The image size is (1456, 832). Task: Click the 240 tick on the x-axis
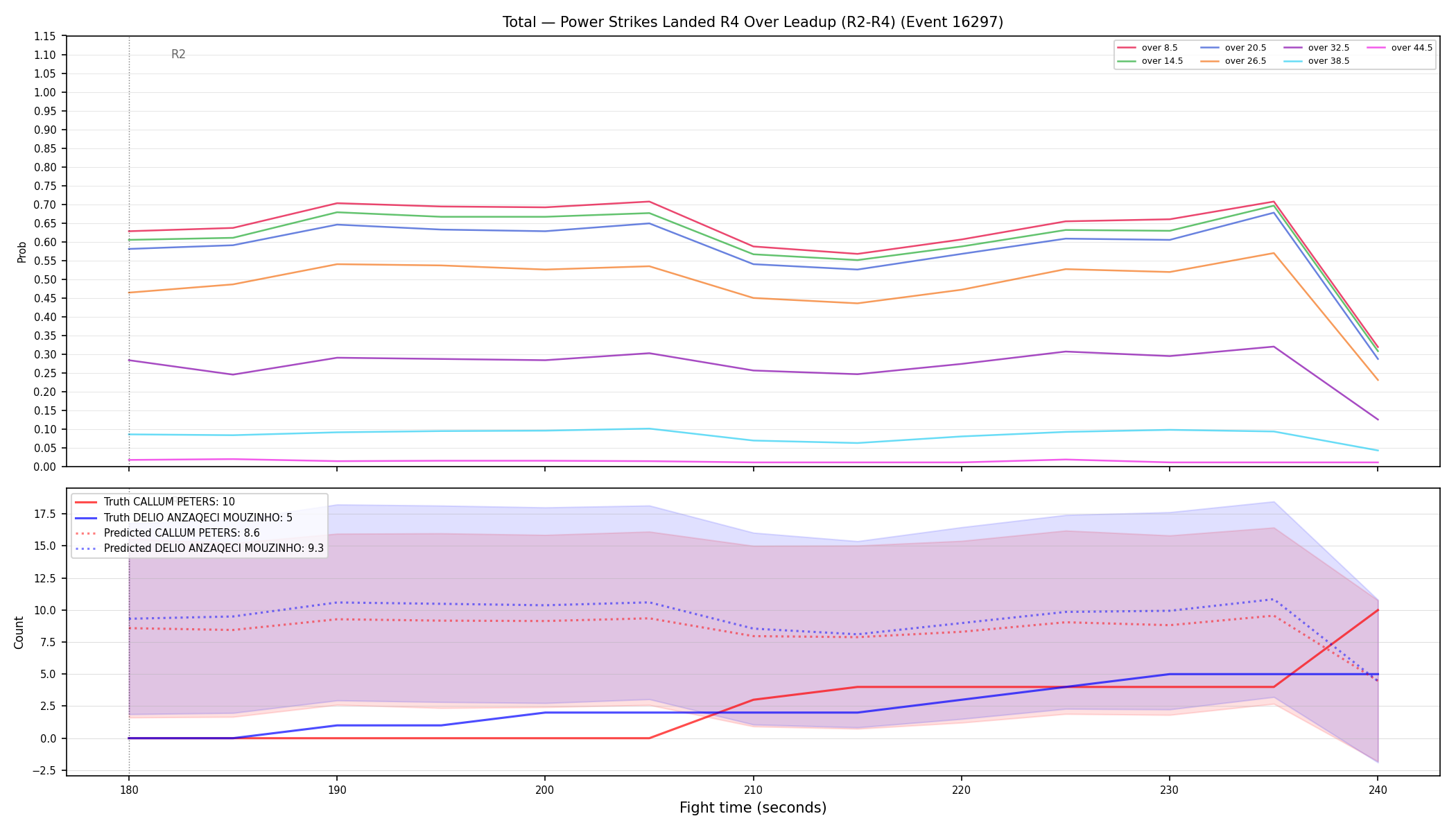pos(1377,790)
